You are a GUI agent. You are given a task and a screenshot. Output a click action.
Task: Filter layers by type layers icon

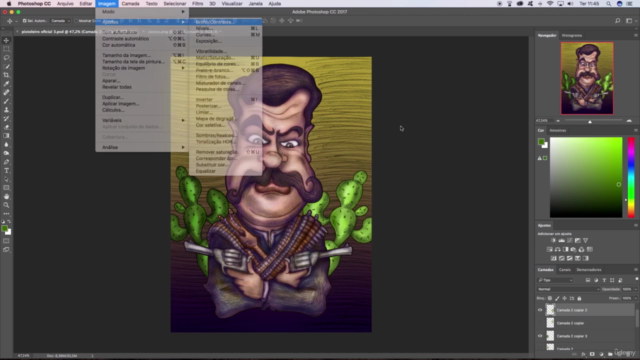point(604,280)
